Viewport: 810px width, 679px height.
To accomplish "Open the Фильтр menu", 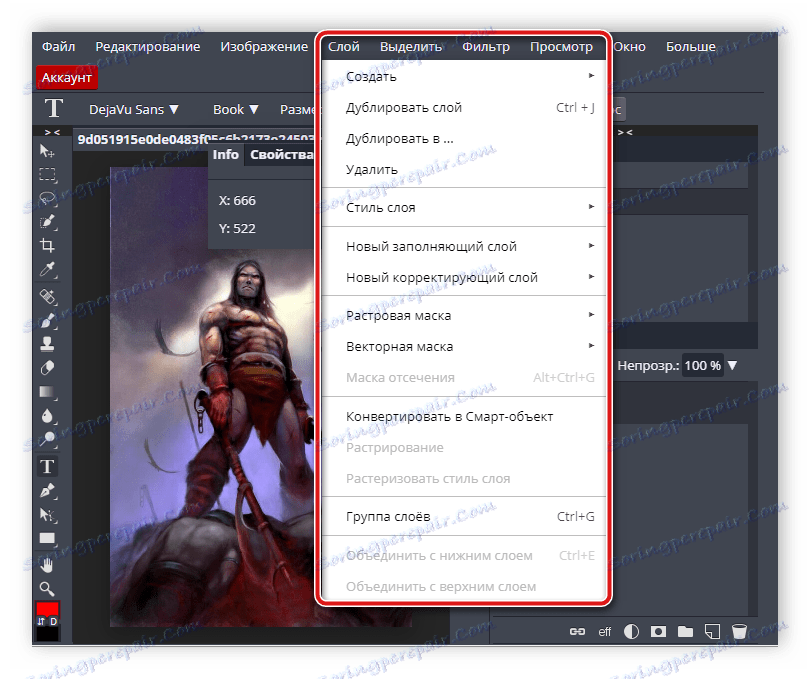I will point(486,47).
